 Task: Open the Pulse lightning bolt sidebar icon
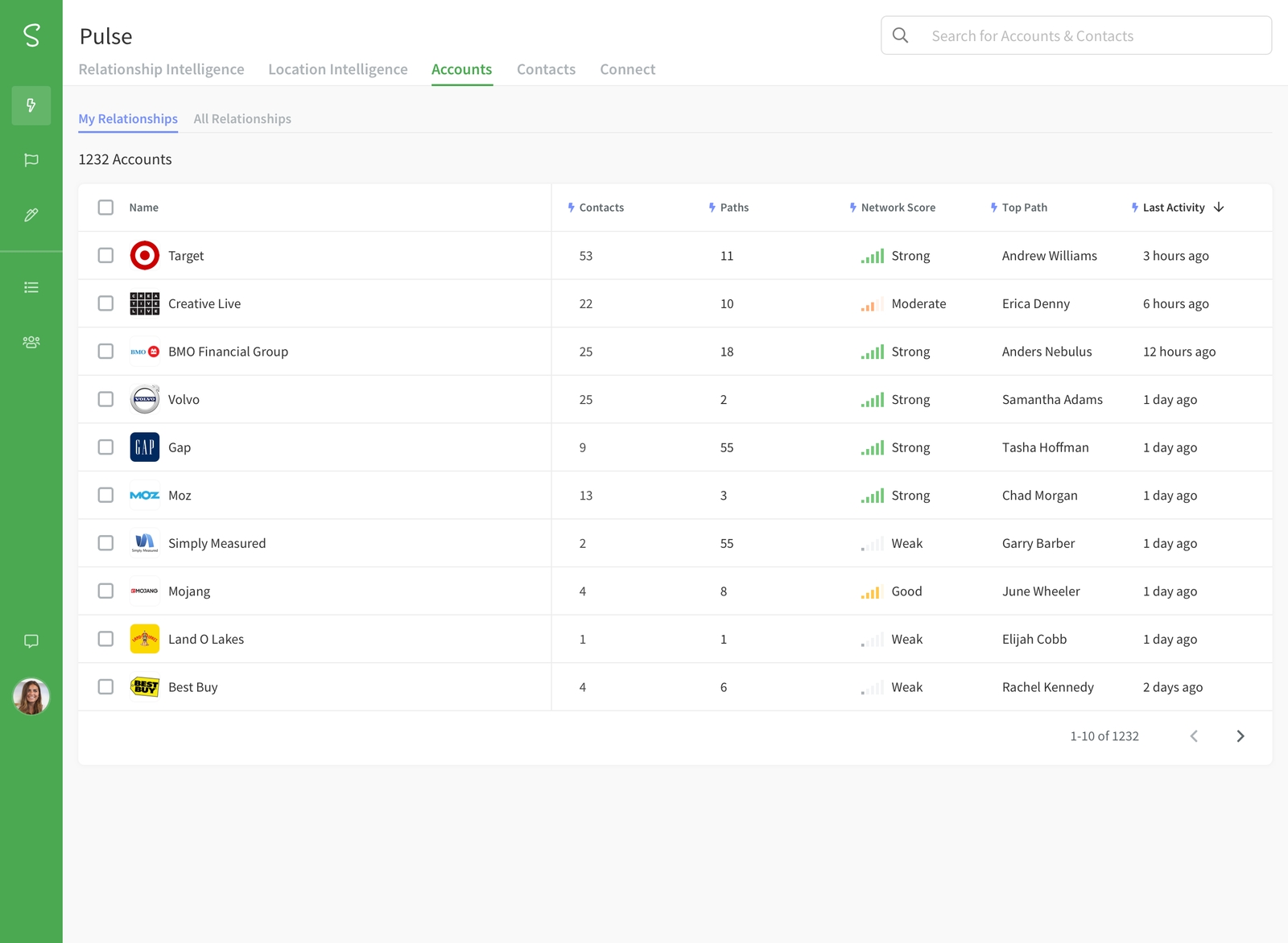pos(31,105)
